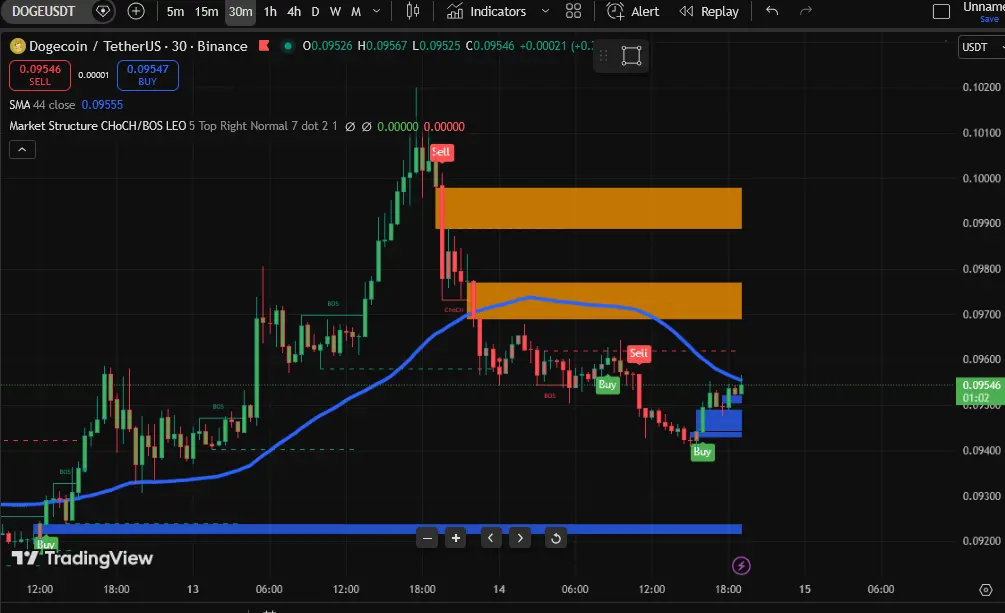Screen dimensions: 1005x613
Task: Select the long blue demand zone at bottom
Action: click(388, 529)
